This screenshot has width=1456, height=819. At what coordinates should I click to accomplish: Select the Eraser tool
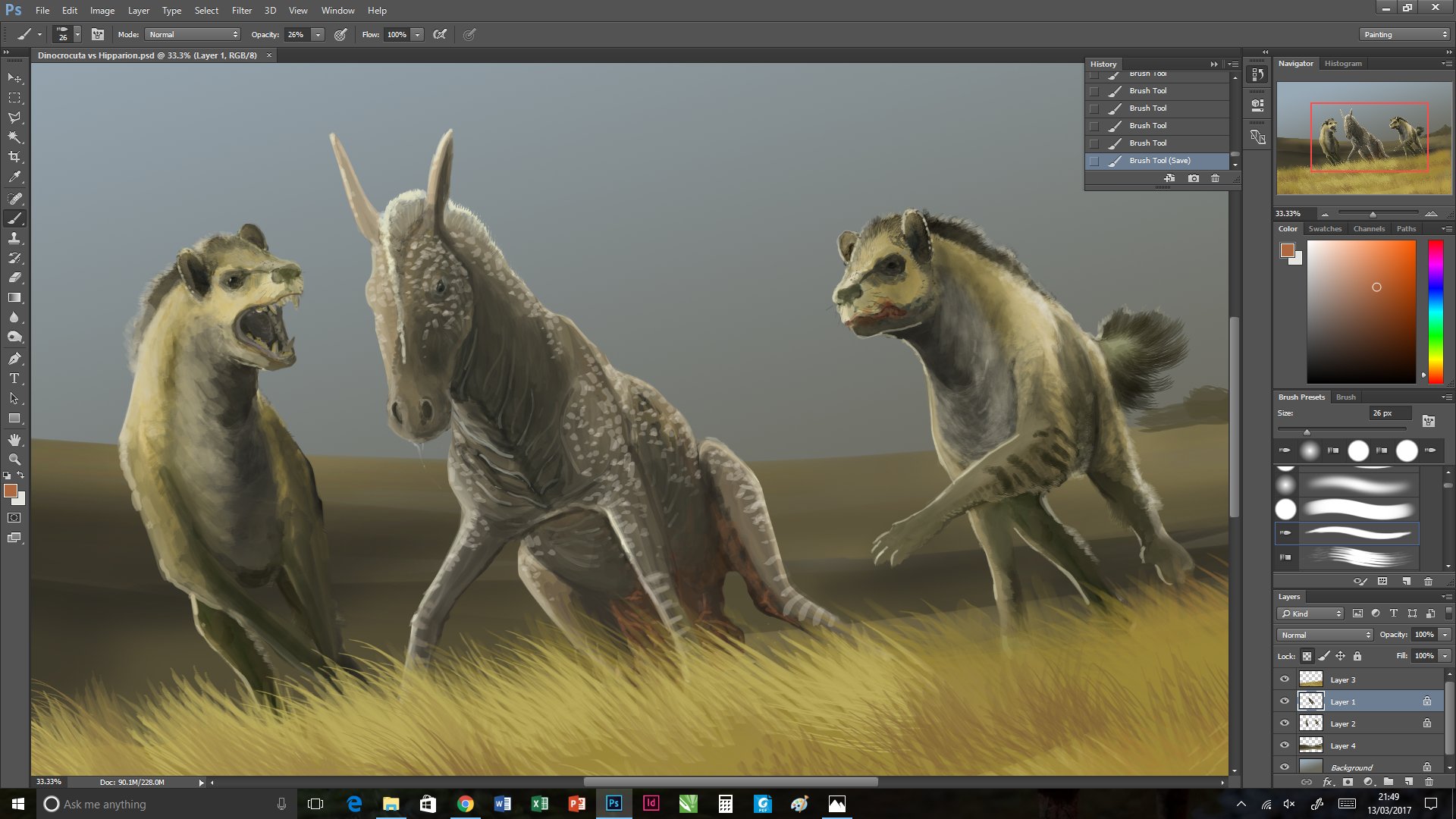click(x=14, y=278)
